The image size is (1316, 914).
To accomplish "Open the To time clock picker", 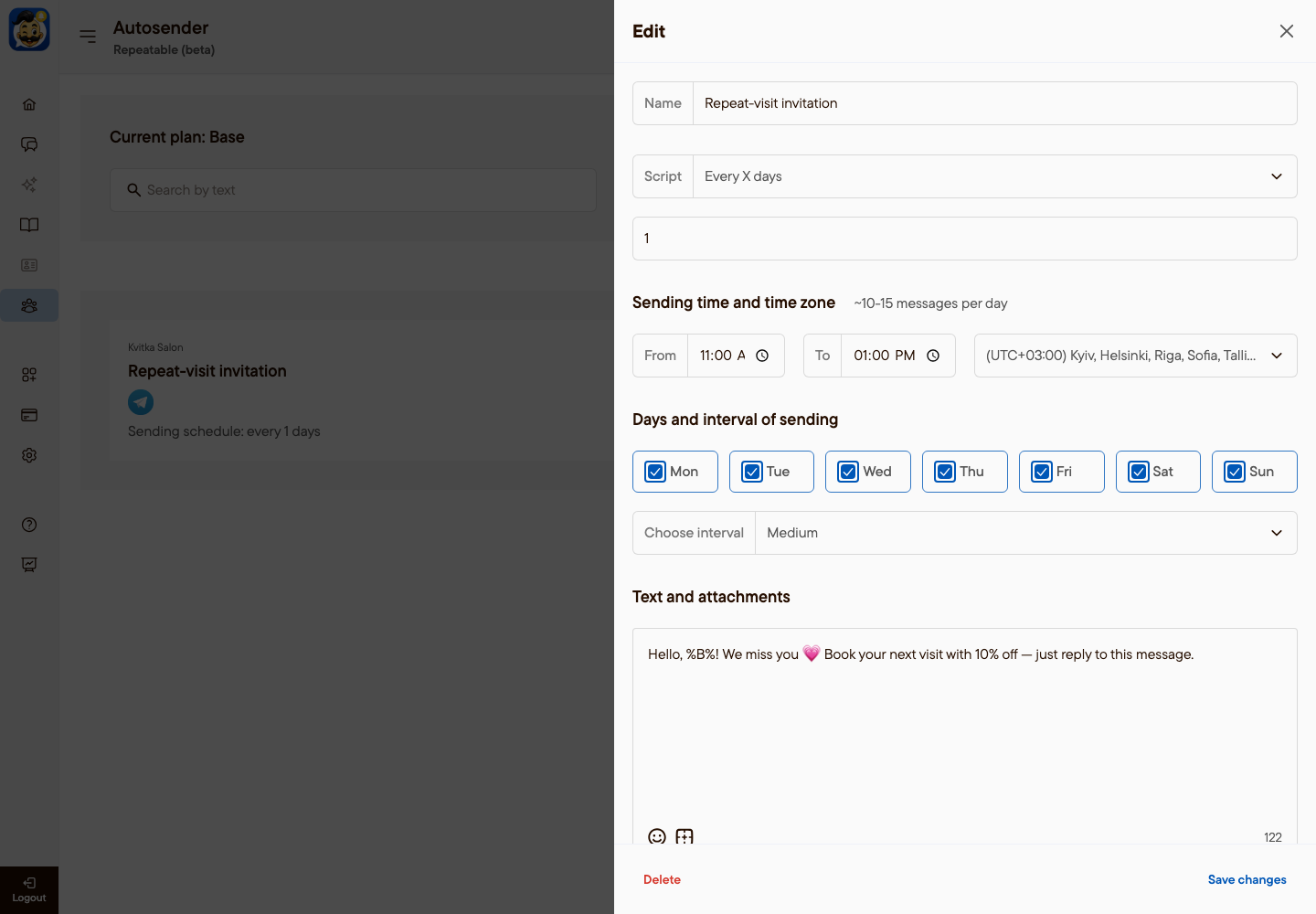I will click(x=933, y=356).
